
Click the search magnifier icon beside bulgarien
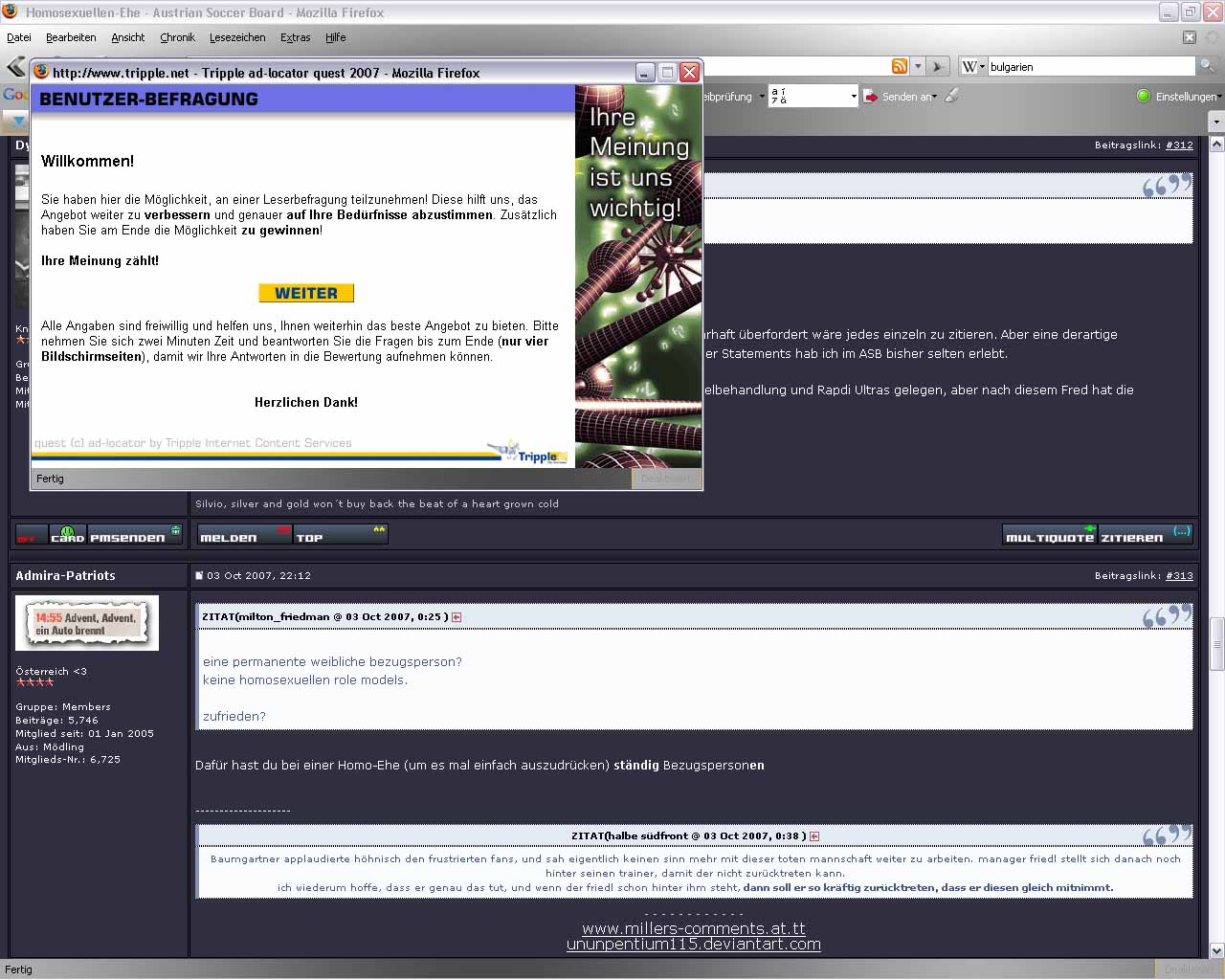(x=1208, y=66)
